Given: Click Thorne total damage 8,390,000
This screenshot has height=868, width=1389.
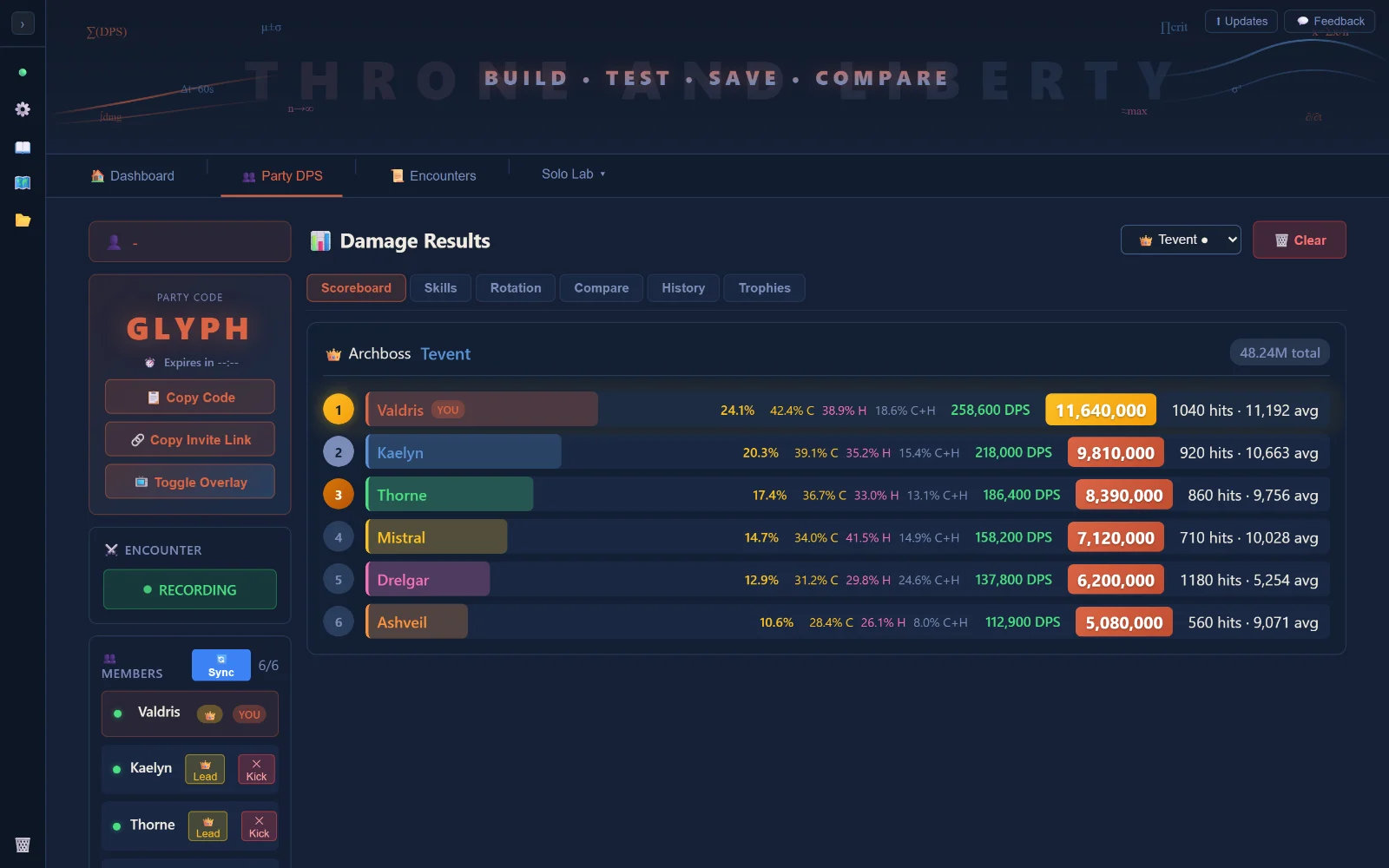Looking at the screenshot, I should coord(1124,495).
